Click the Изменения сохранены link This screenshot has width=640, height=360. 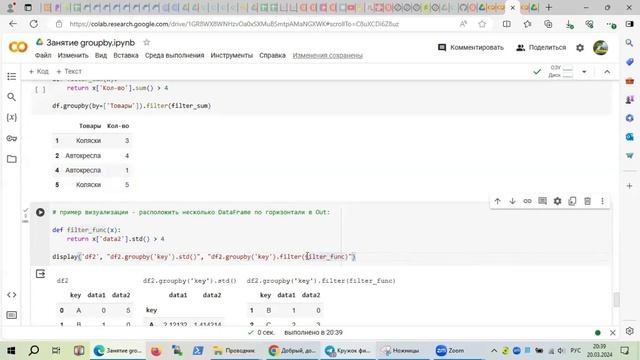coord(327,56)
